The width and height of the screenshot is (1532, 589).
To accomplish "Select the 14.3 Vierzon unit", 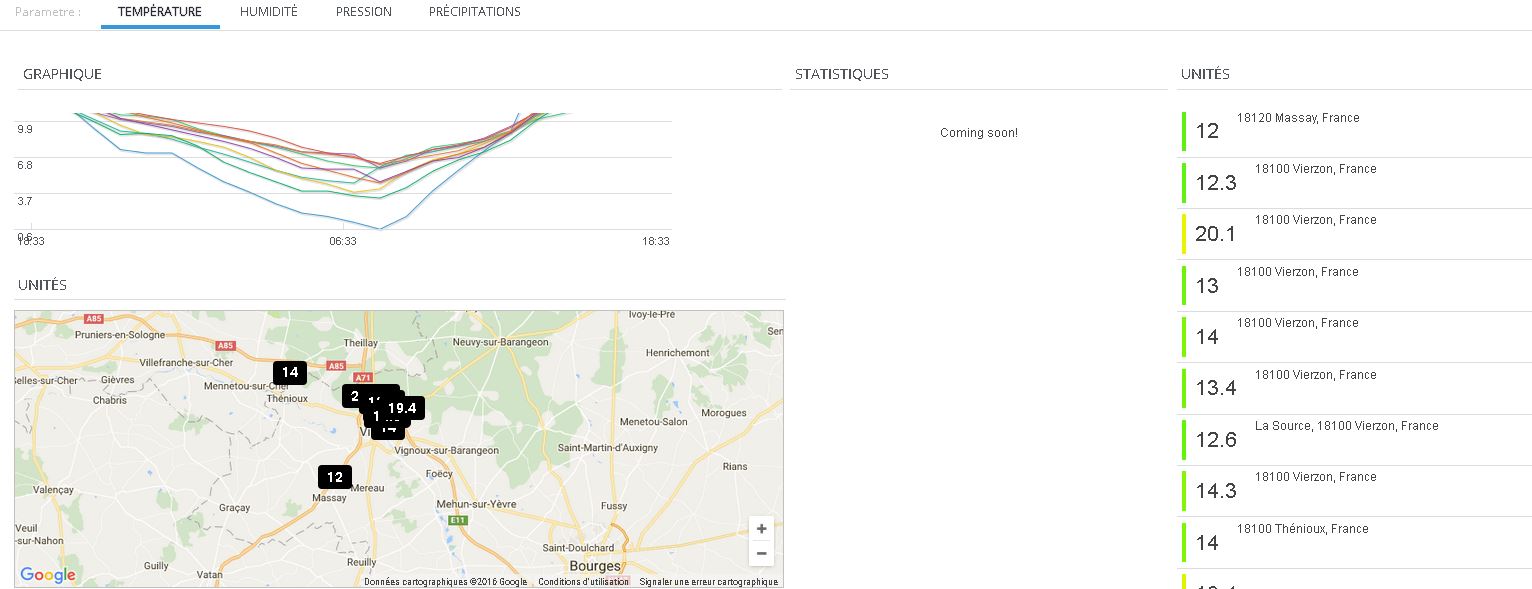I will click(x=1315, y=477).
